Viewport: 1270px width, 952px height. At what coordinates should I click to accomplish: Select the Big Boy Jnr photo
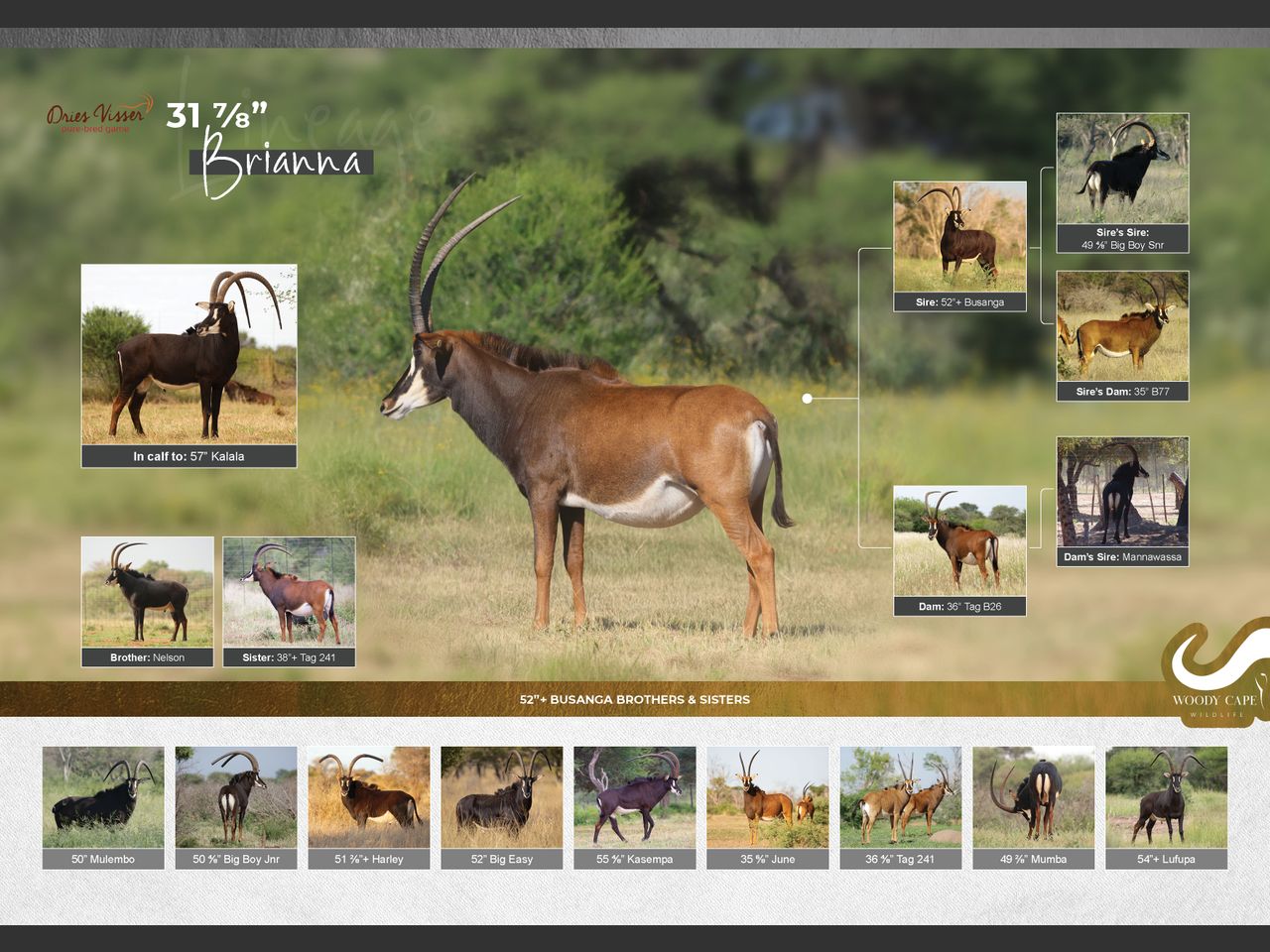(x=236, y=798)
